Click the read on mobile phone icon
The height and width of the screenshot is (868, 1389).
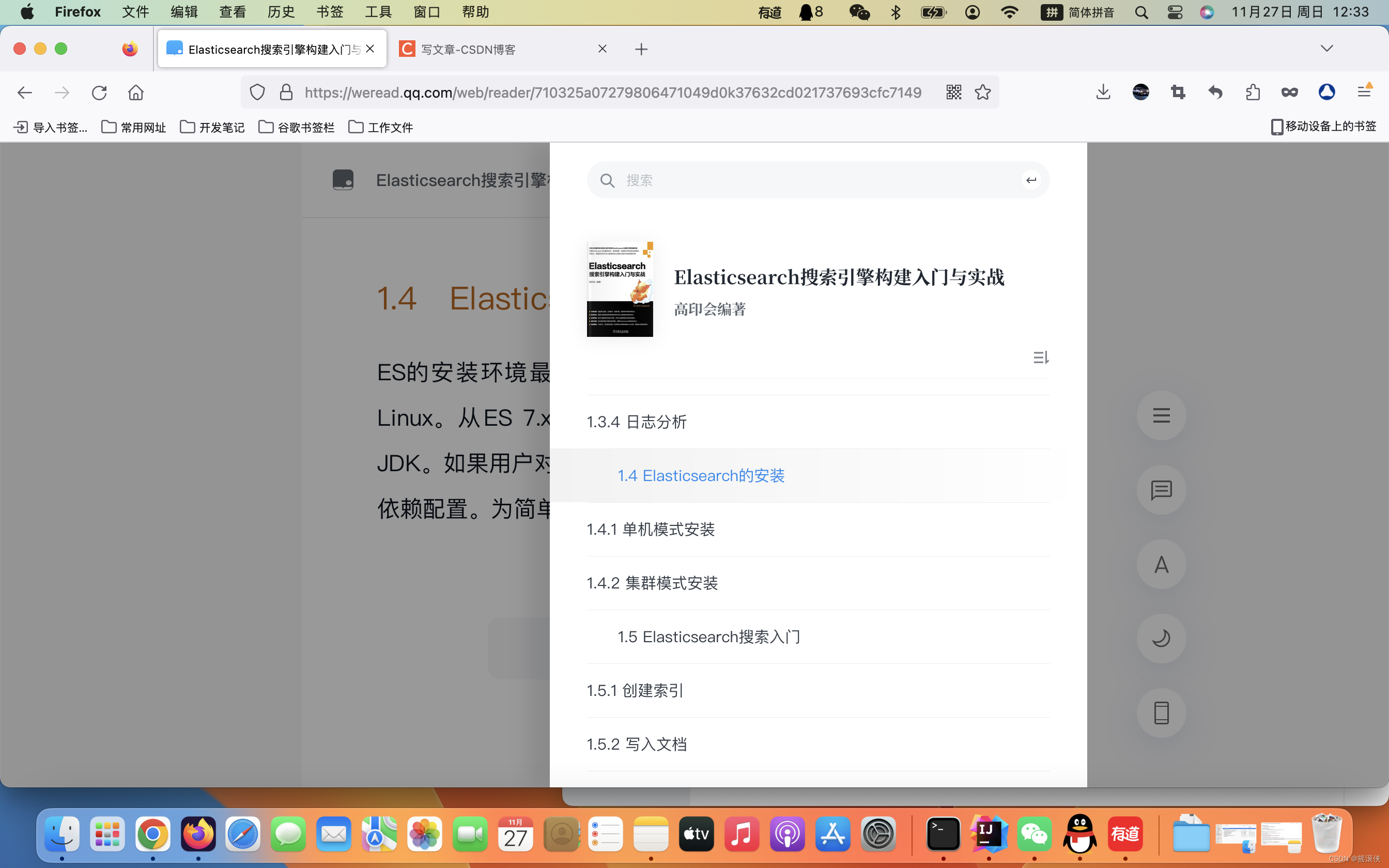1161,713
